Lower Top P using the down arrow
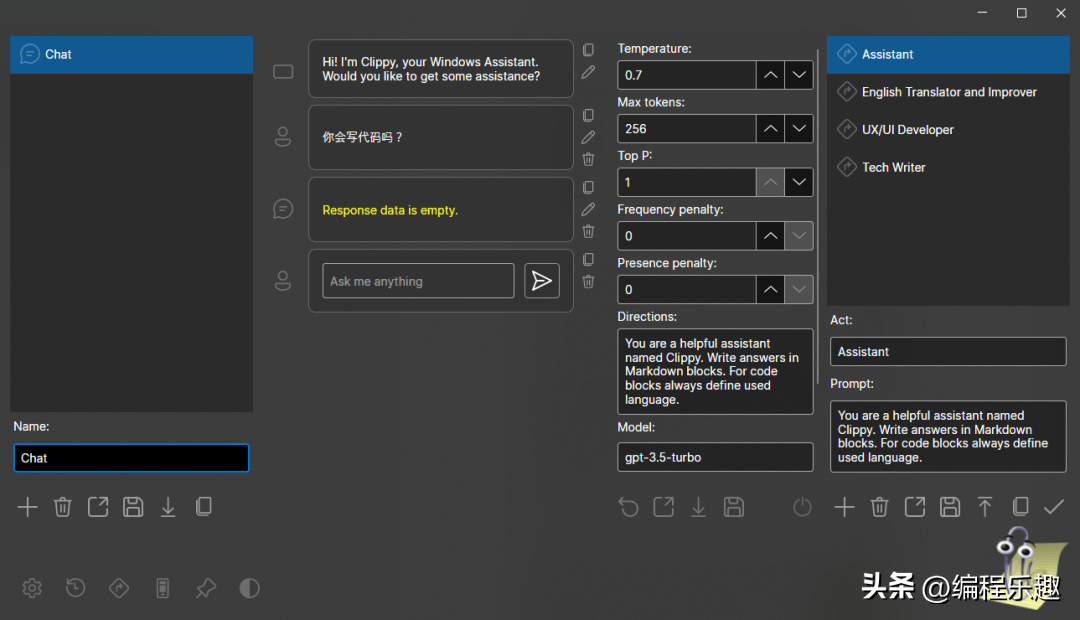 tap(798, 182)
